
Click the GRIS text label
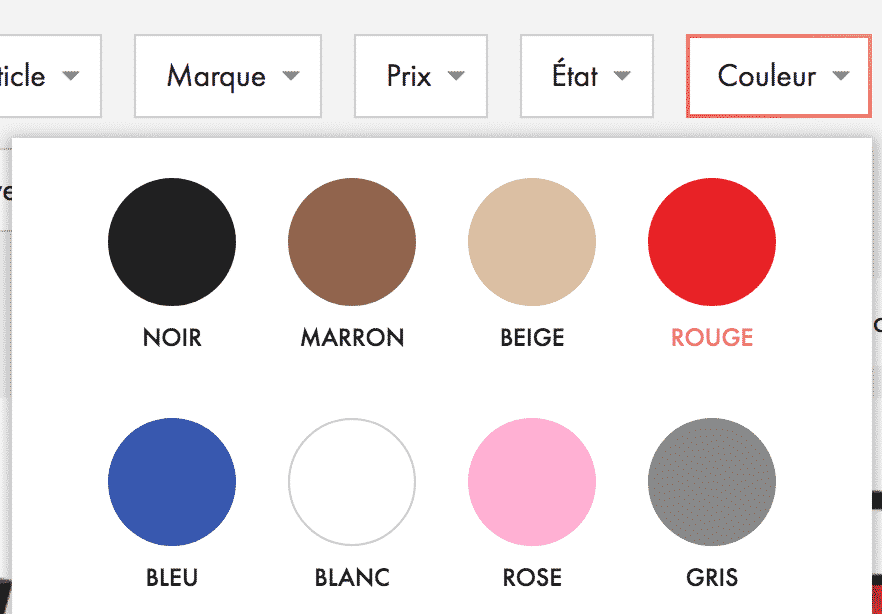[x=711, y=577]
